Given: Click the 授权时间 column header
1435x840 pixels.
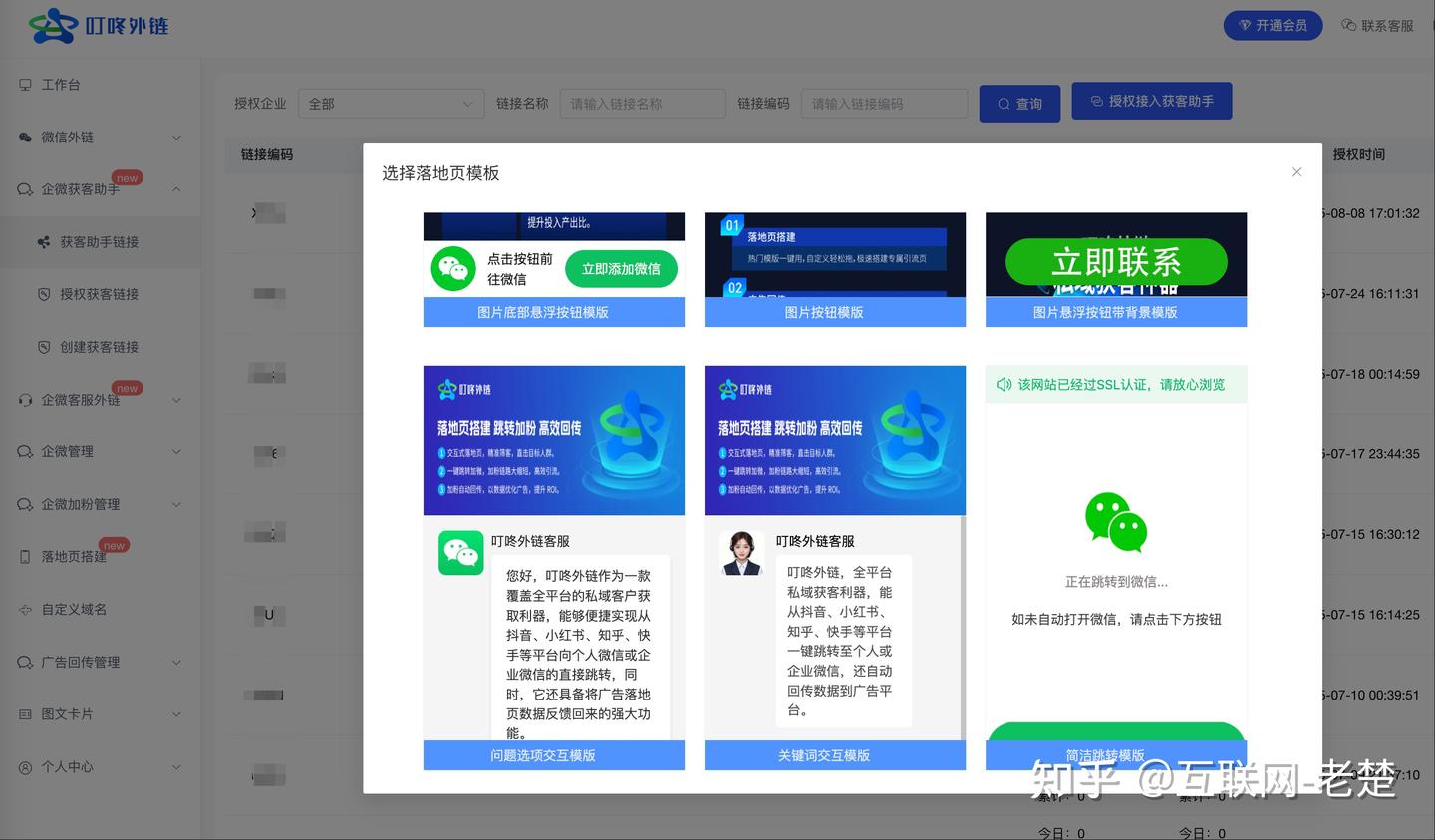Looking at the screenshot, I should tap(1359, 154).
